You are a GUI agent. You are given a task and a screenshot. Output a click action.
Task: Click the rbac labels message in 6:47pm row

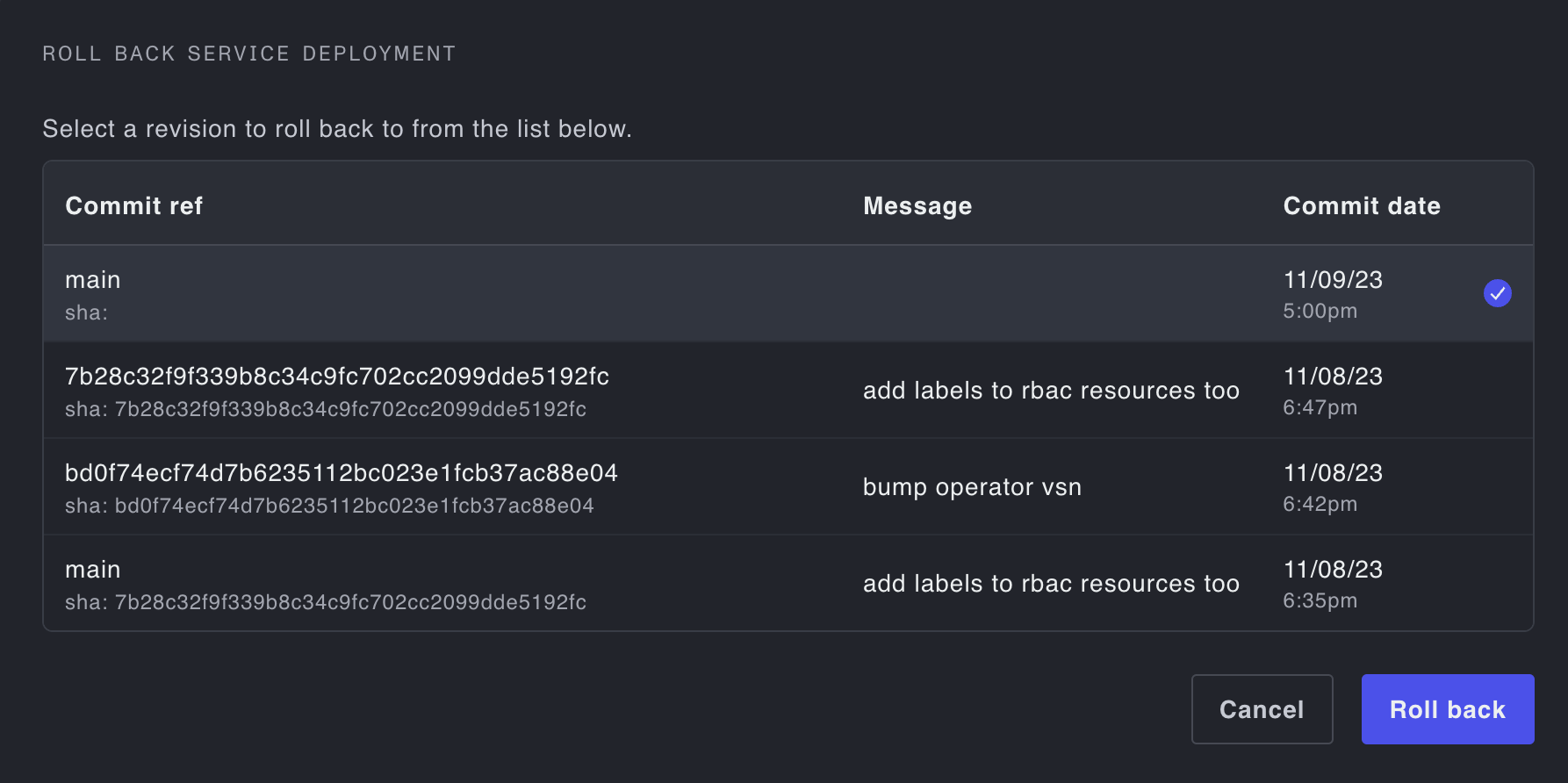1051,391
